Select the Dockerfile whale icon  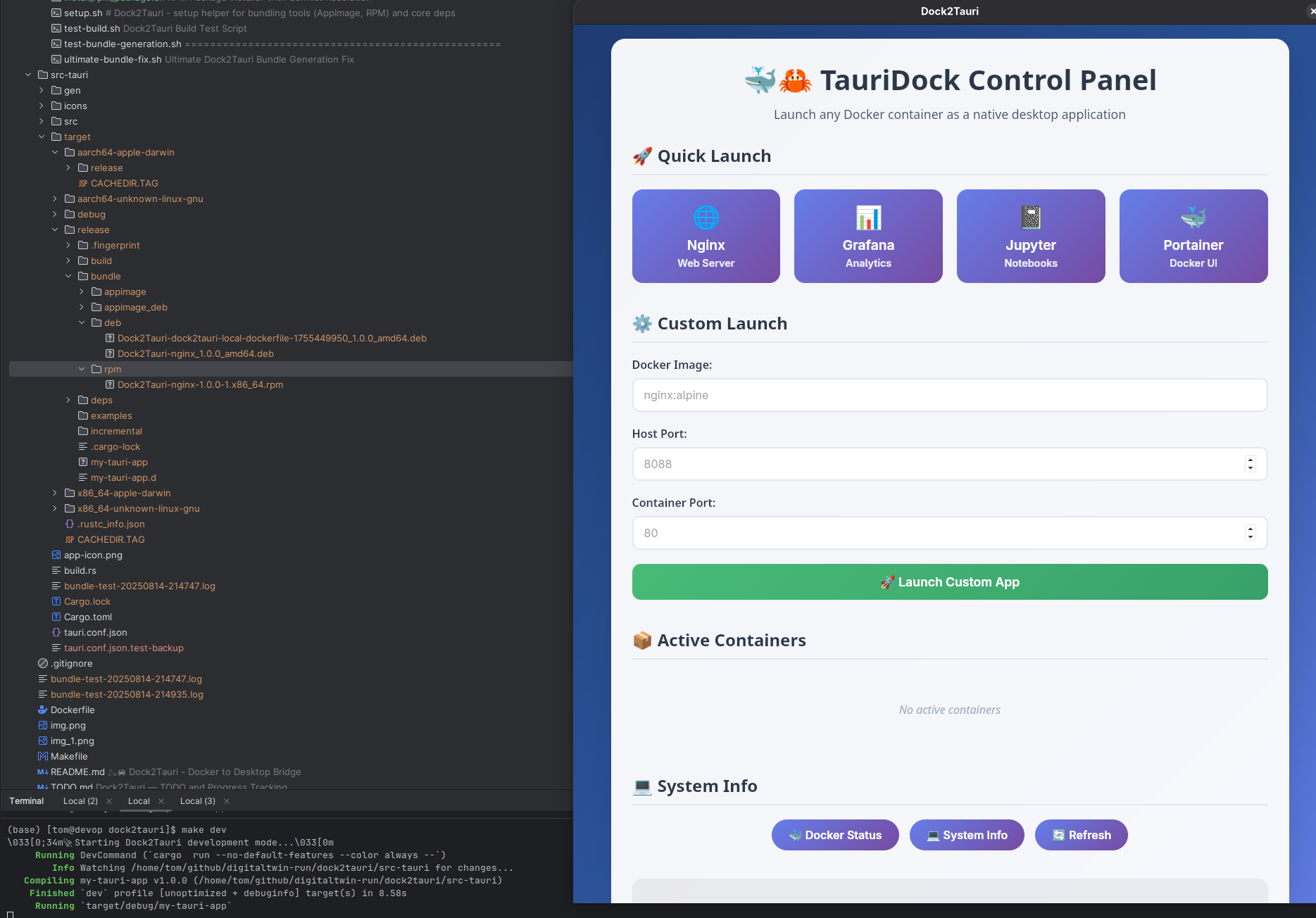point(42,710)
